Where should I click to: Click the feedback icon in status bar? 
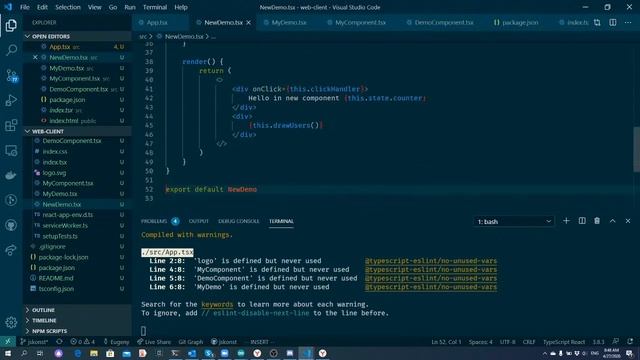616,342
